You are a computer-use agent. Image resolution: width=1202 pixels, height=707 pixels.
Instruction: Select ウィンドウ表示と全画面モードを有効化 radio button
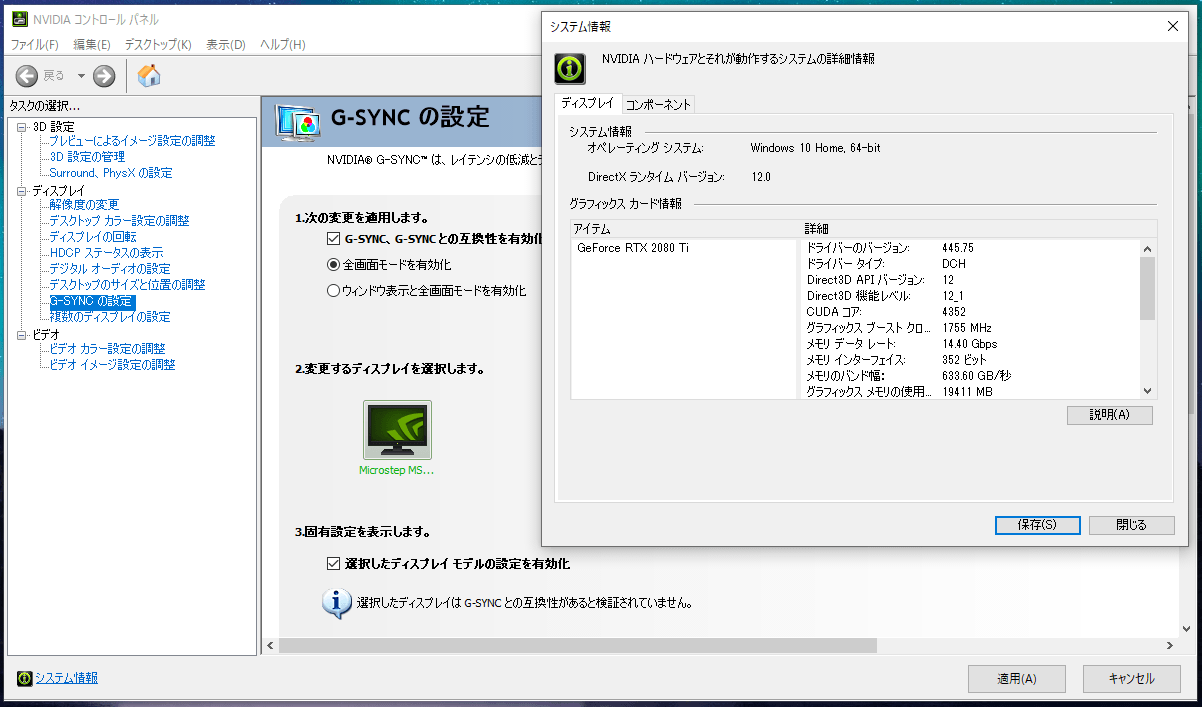tap(334, 291)
